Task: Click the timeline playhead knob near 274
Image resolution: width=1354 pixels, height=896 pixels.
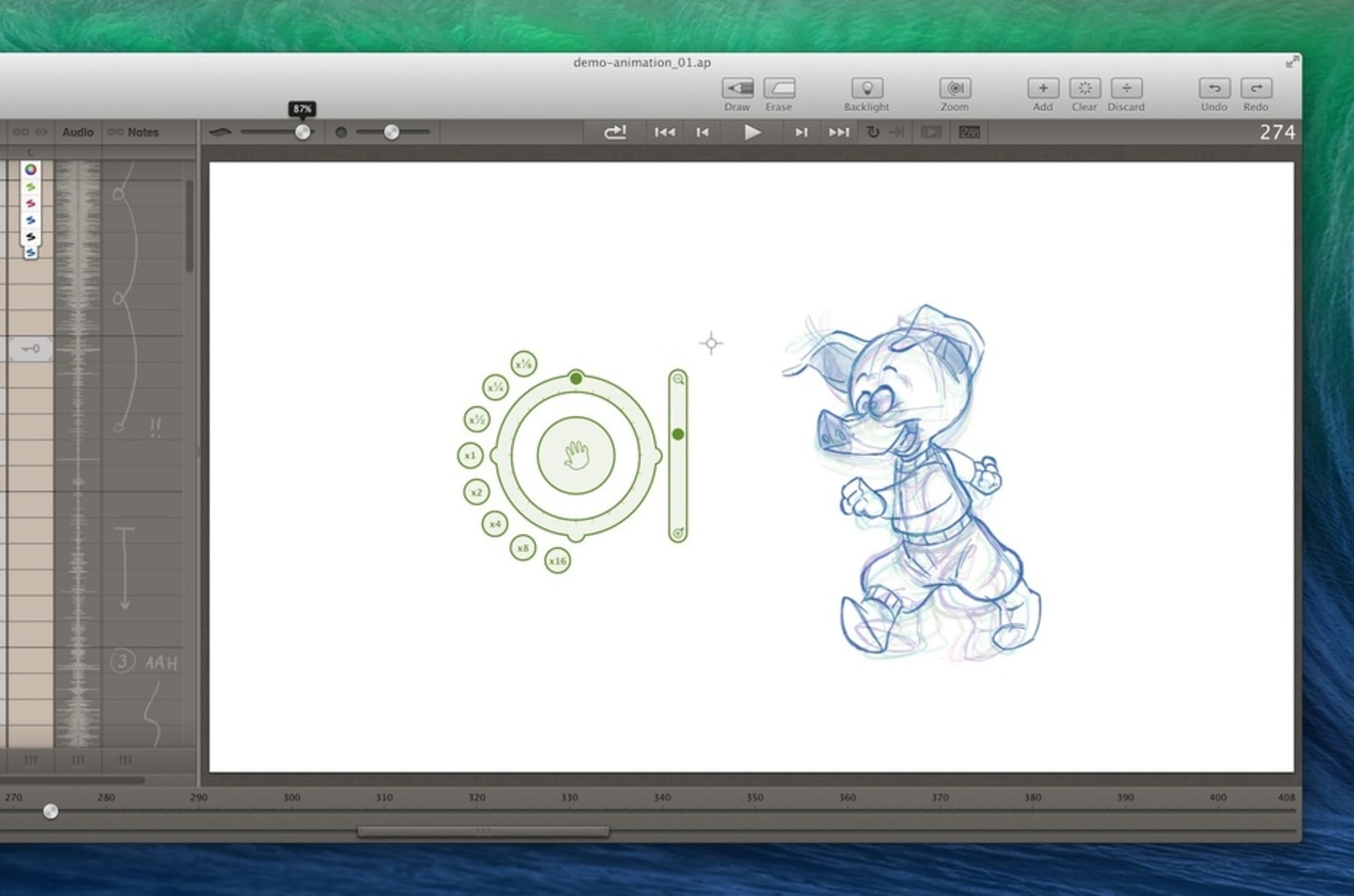Action: pos(50,811)
